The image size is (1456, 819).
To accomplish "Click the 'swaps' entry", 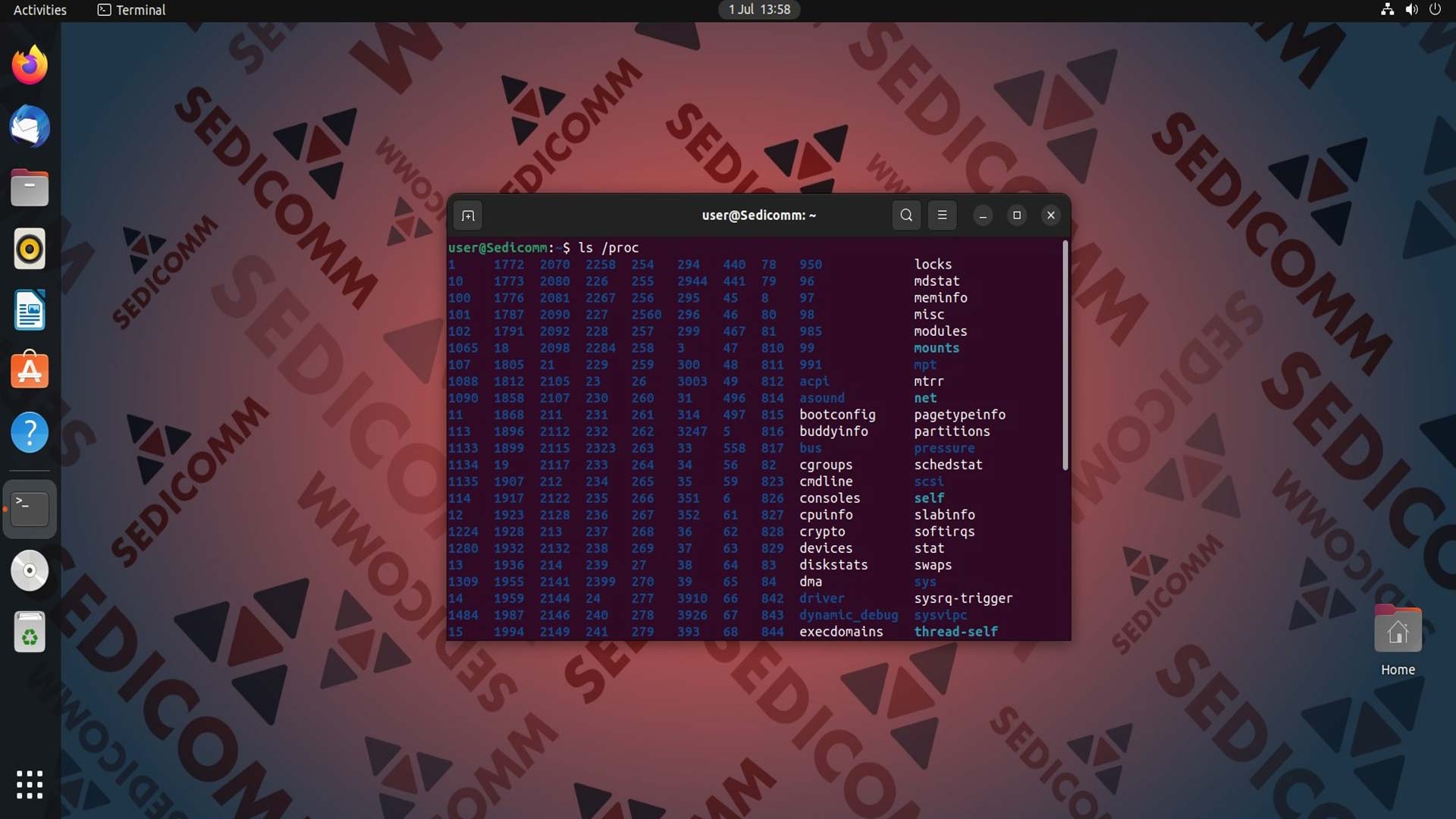I will (x=933, y=565).
